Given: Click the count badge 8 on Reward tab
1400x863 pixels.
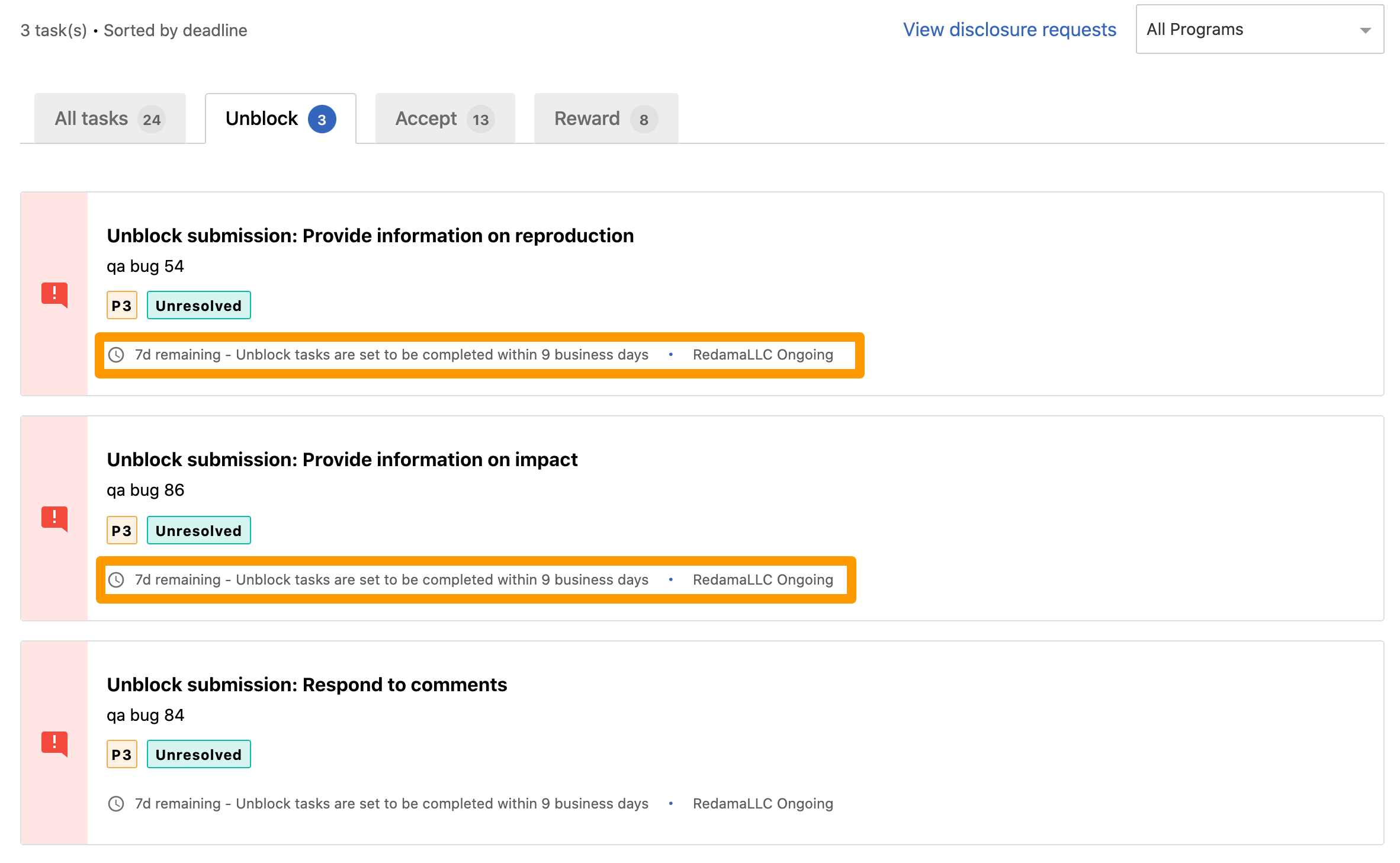Looking at the screenshot, I should tap(644, 120).
